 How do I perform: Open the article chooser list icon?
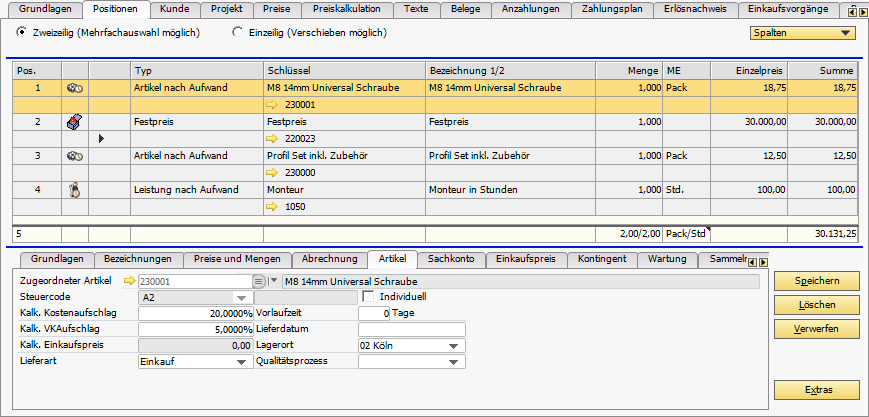tap(258, 281)
